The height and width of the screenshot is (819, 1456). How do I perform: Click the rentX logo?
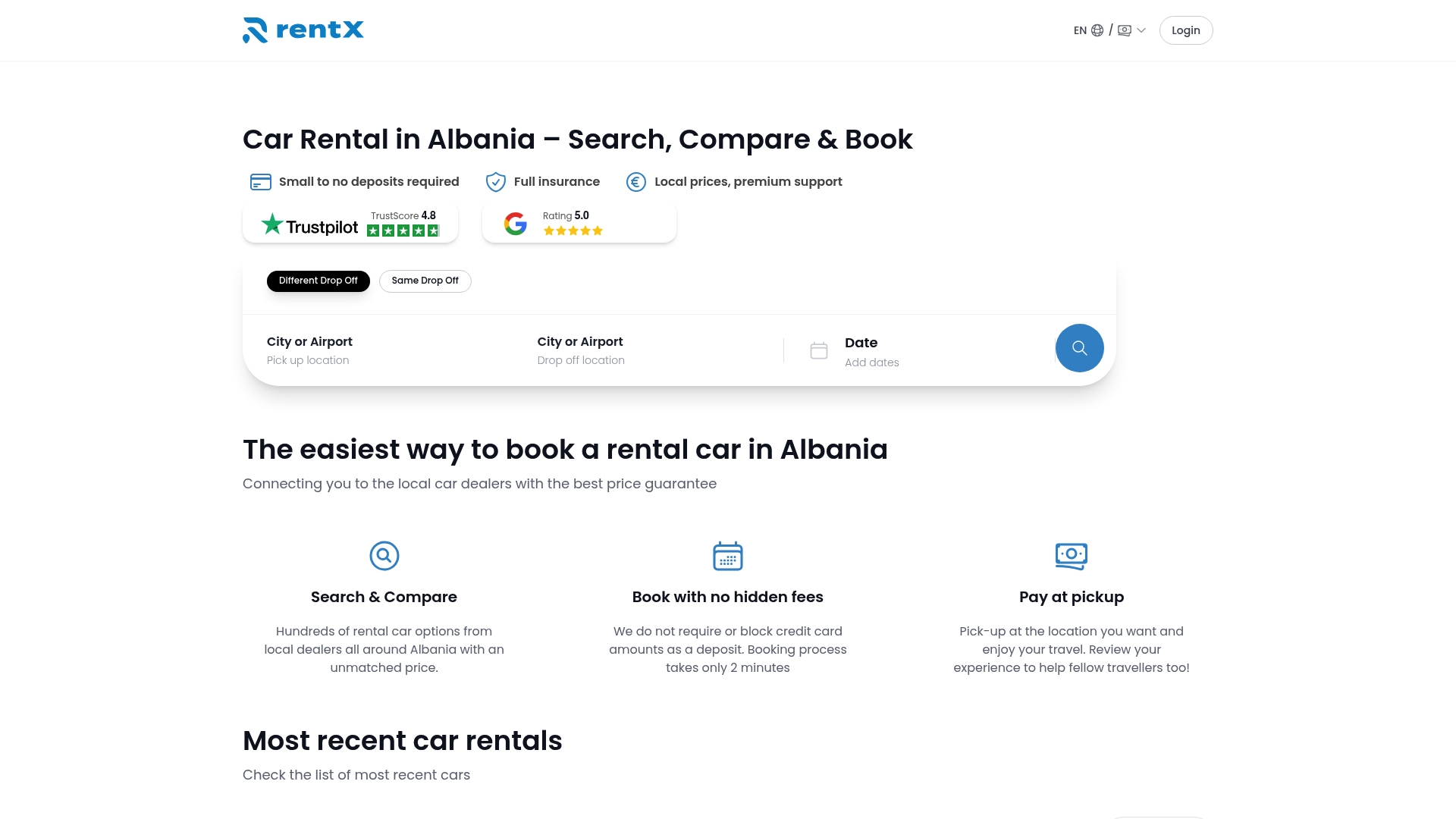point(303,30)
